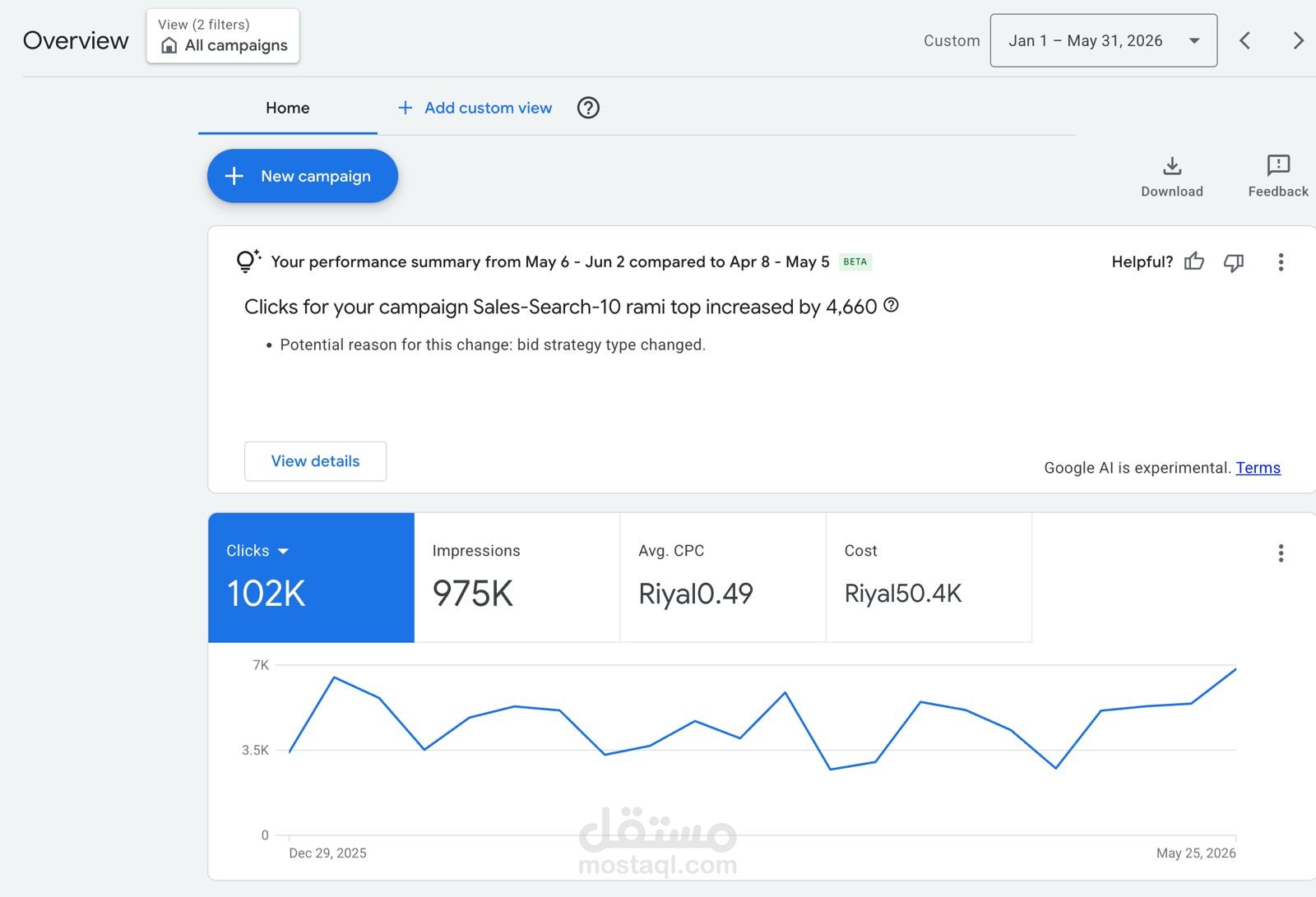Click the home icon in All campaigns view
1316x897 pixels.
[x=169, y=45]
